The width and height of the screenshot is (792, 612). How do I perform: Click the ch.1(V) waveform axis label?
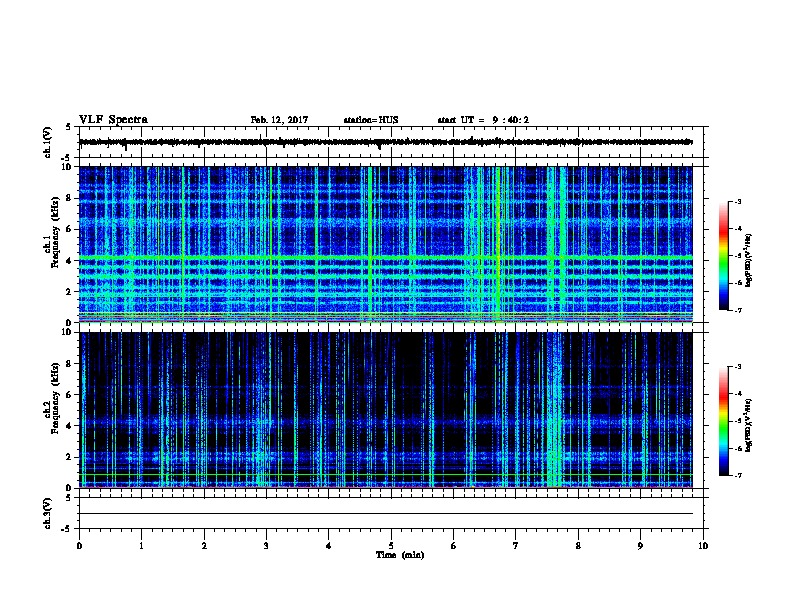click(x=47, y=142)
